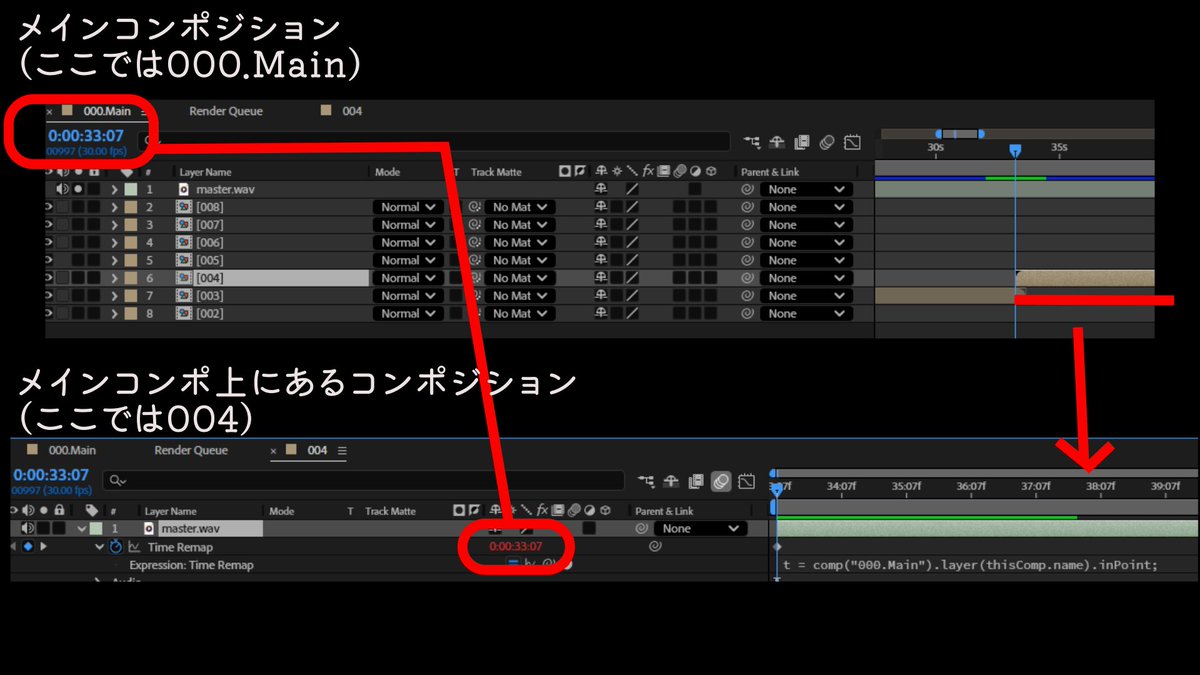Screen dimensions: 1200x675
Task: Expand layer 1 master.wav in 000.Main
Action: pos(114,189)
